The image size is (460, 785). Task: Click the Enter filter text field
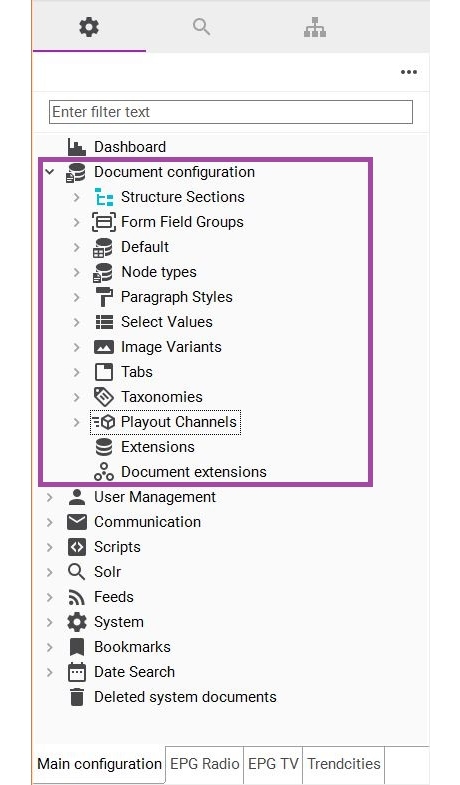pyautogui.click(x=231, y=112)
